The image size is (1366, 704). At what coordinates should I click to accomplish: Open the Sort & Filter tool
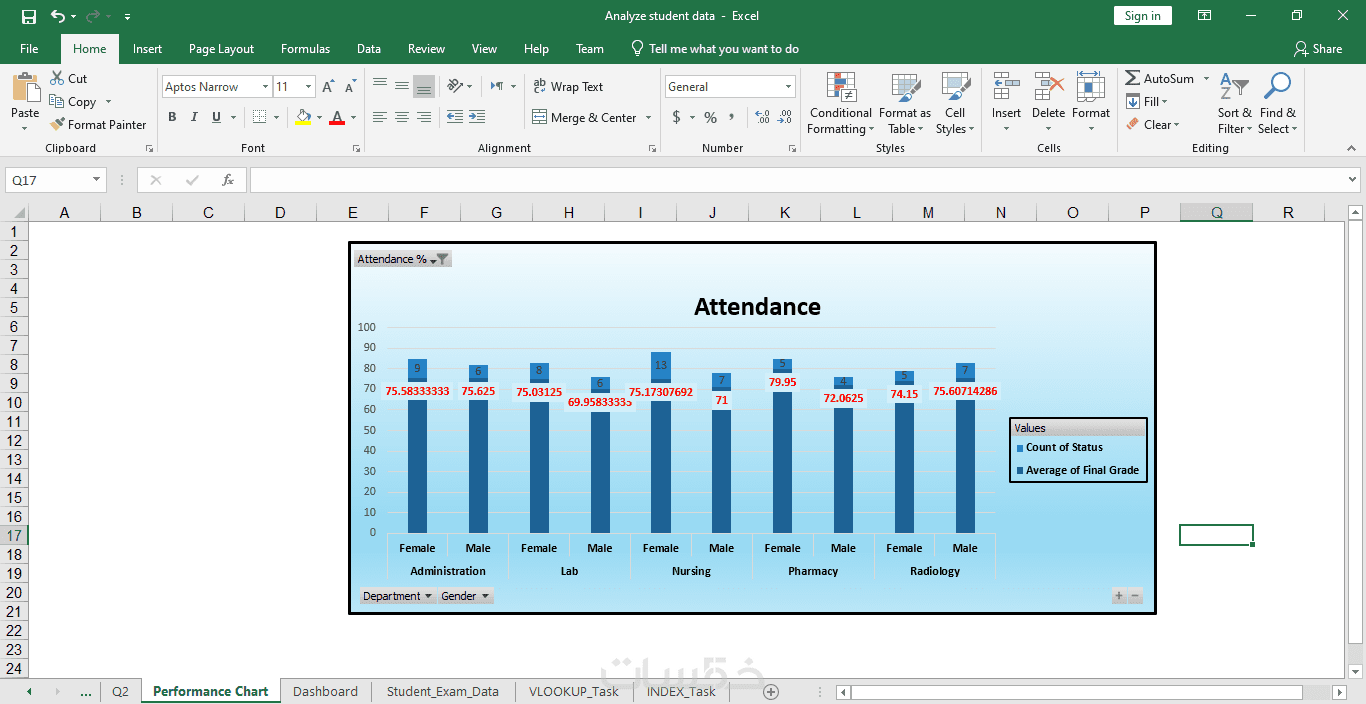coord(1234,104)
